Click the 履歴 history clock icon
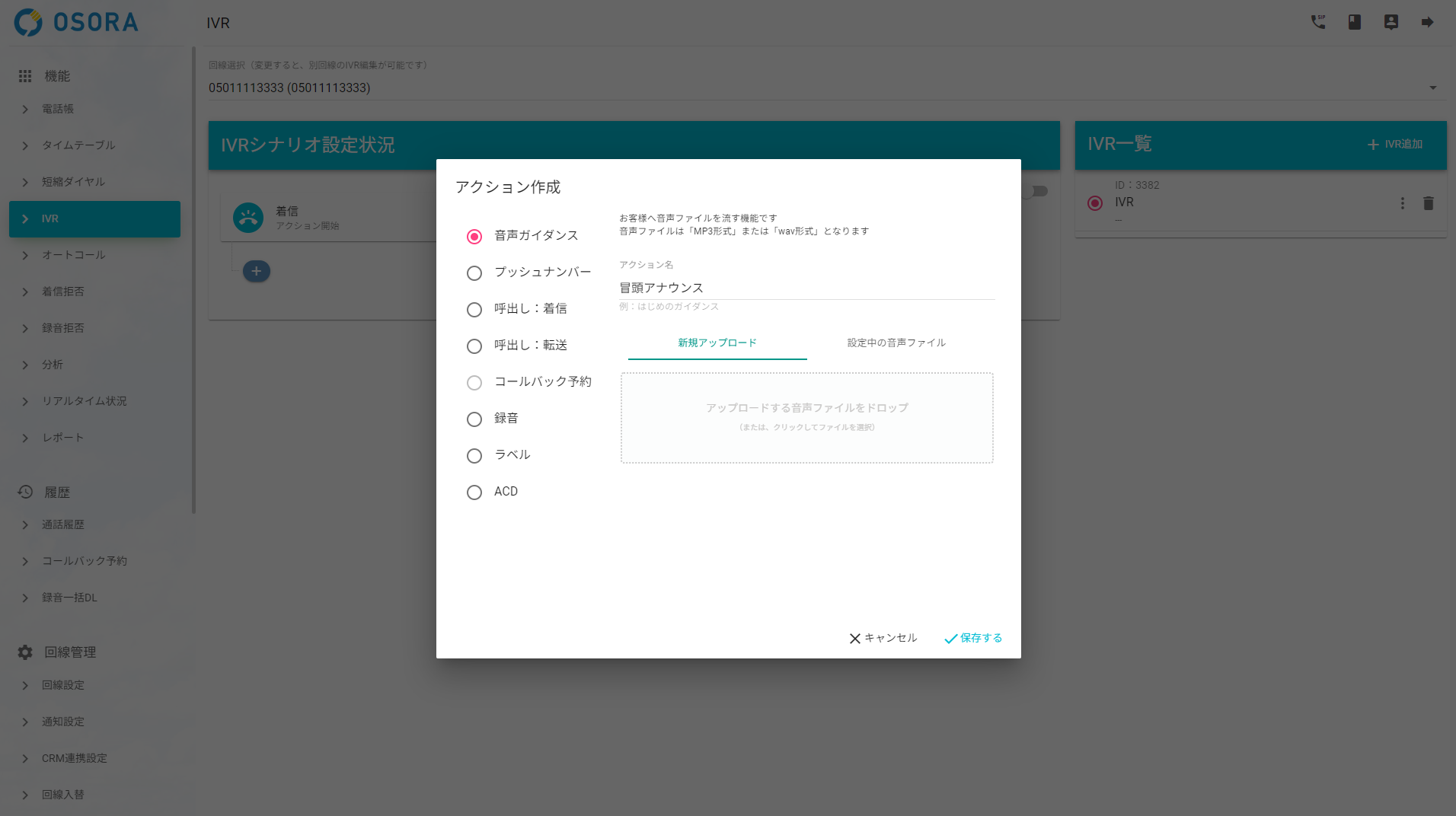 pos(25,492)
